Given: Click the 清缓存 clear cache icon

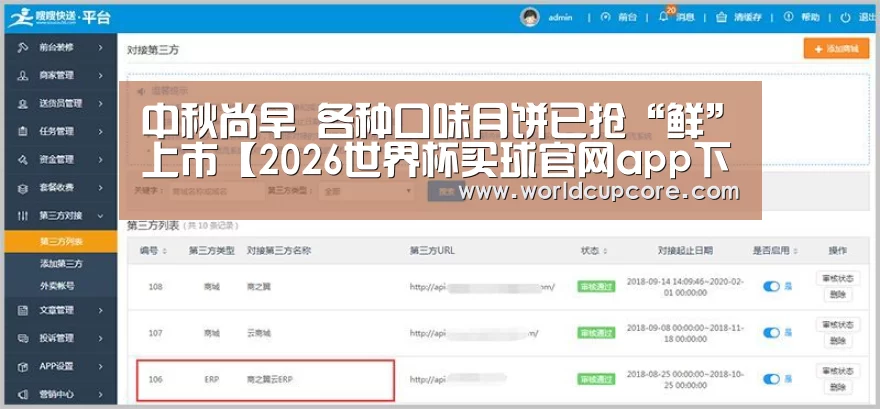Looking at the screenshot, I should coord(722,17).
